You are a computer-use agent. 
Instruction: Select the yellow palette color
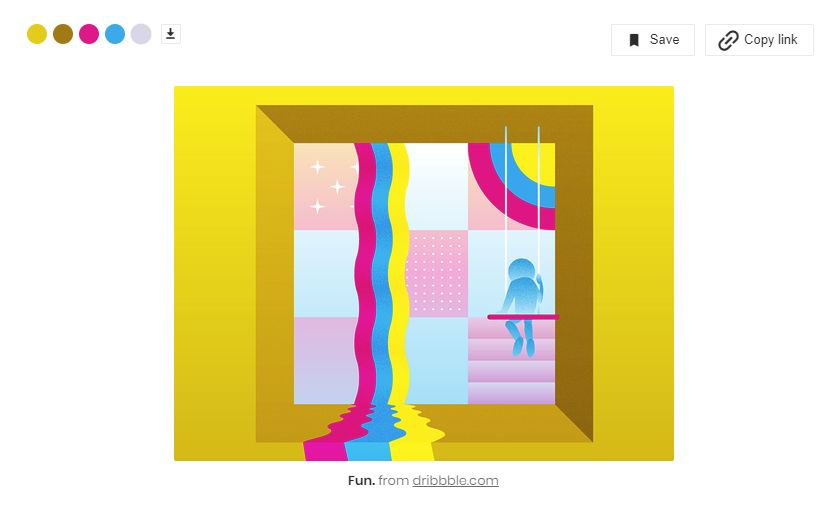pyautogui.click(x=37, y=34)
